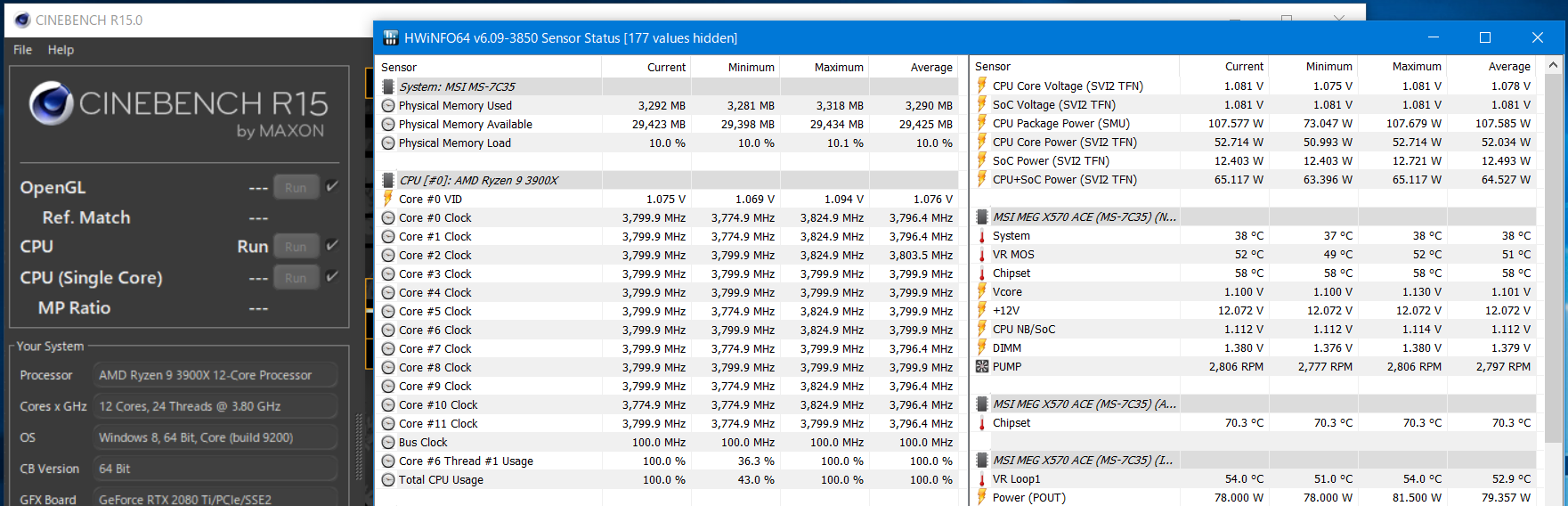Click the OS field showing Windows 8
This screenshot has height=506, width=1568.
tap(216, 437)
